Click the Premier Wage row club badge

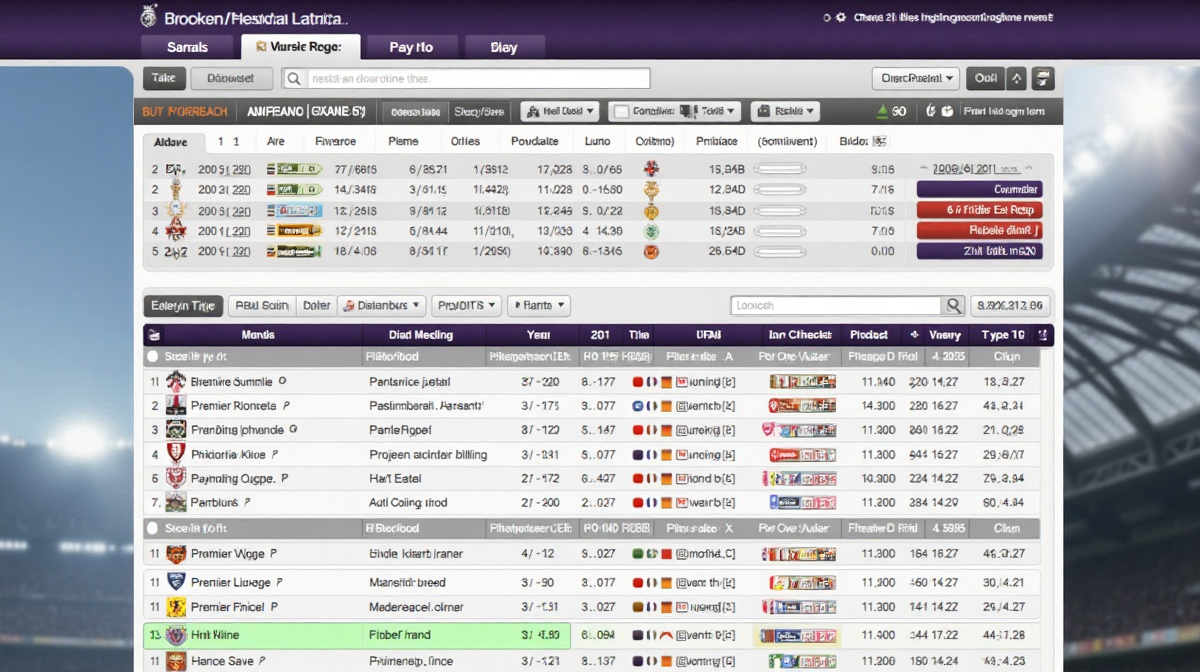point(176,554)
